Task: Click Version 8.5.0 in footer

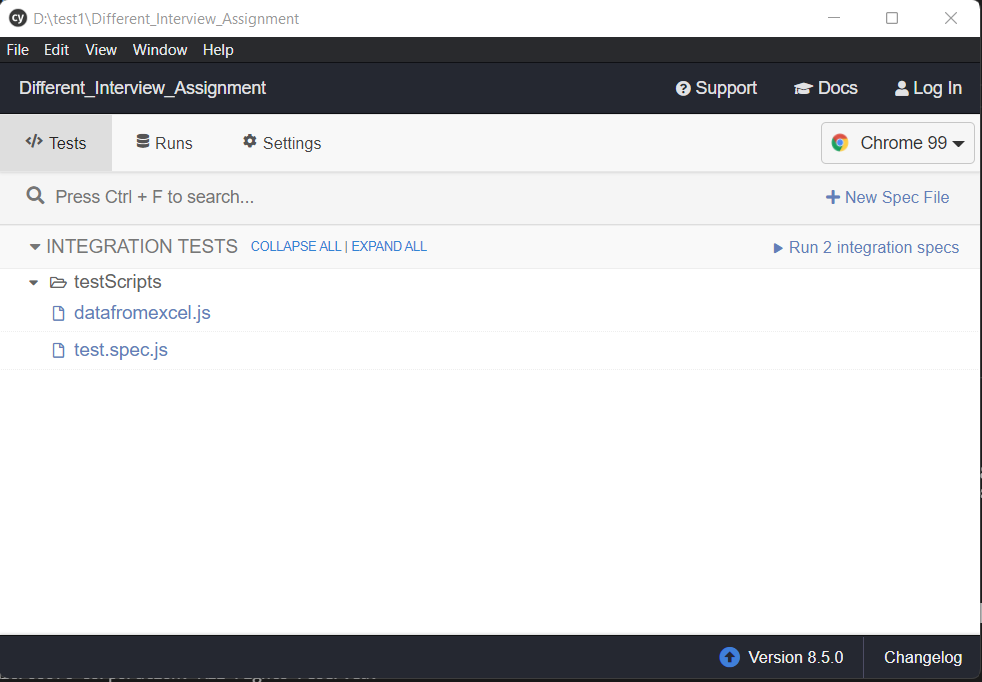Action: pyautogui.click(x=795, y=657)
